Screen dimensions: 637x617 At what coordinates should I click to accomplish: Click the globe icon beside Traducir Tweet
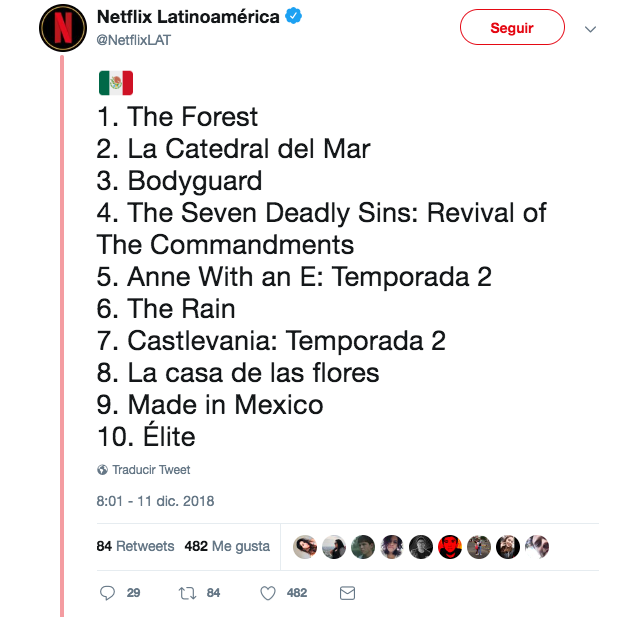(x=102, y=470)
